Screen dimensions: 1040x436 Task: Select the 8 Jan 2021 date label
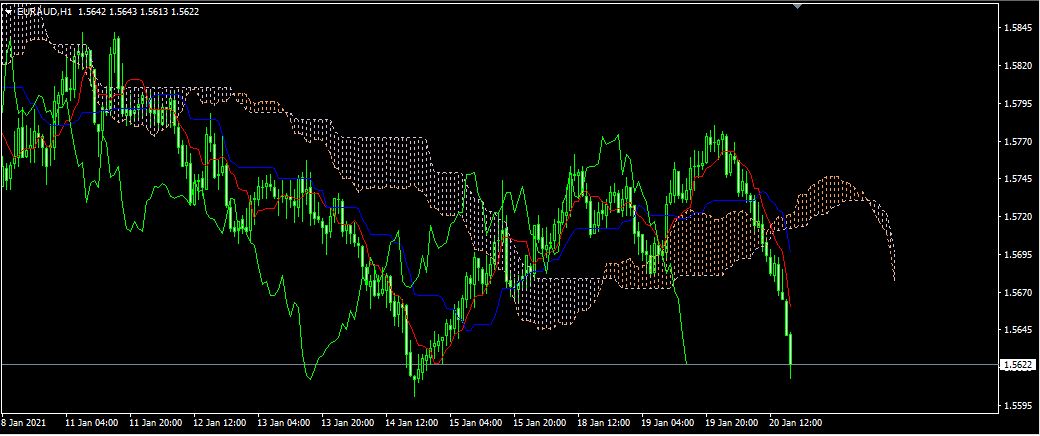tap(24, 424)
